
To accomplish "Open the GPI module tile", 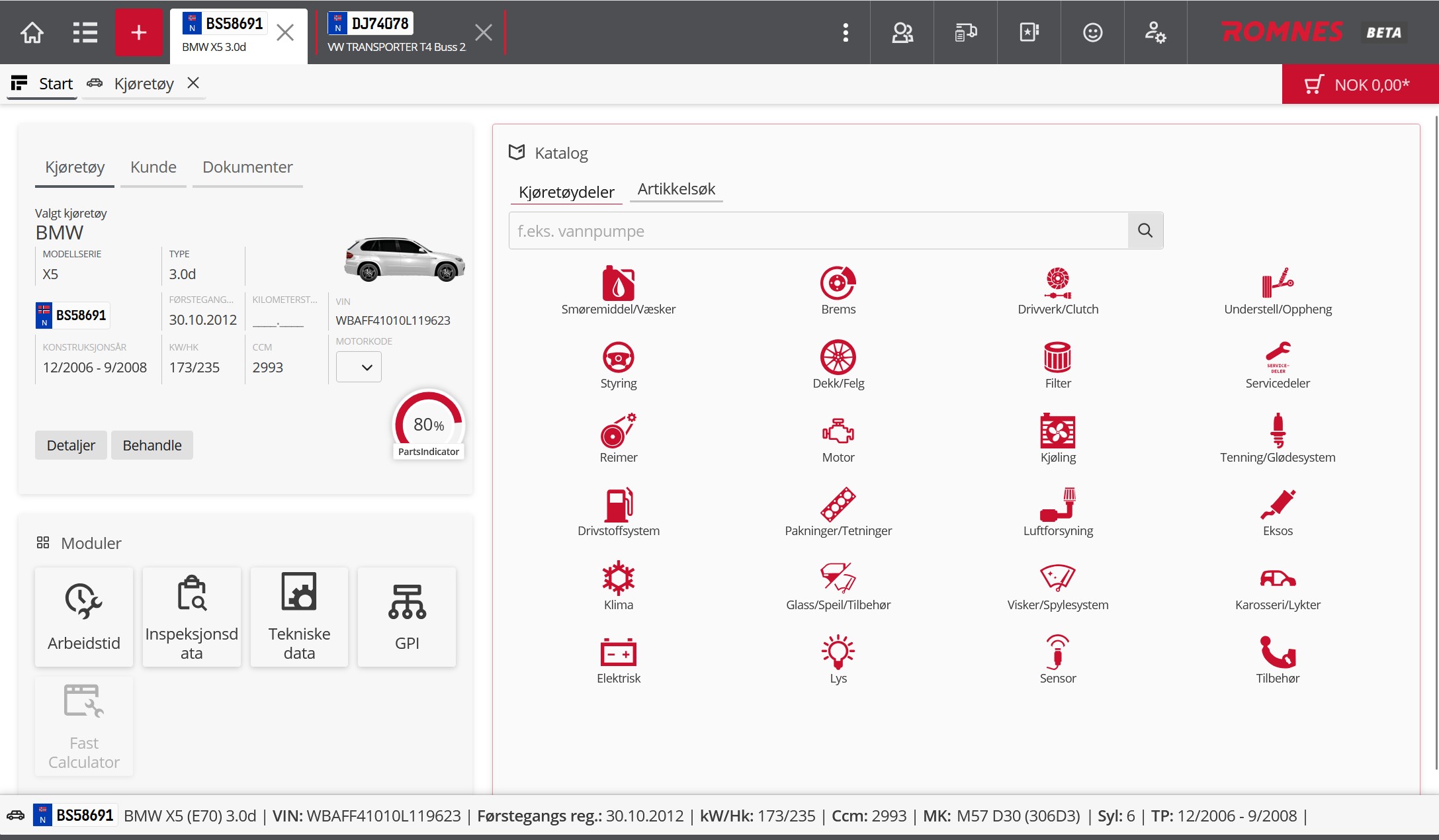I will (407, 616).
